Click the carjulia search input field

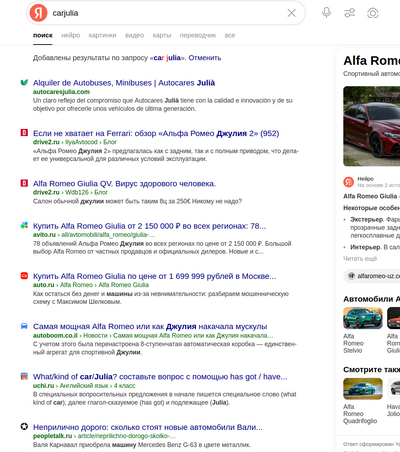(x=167, y=13)
